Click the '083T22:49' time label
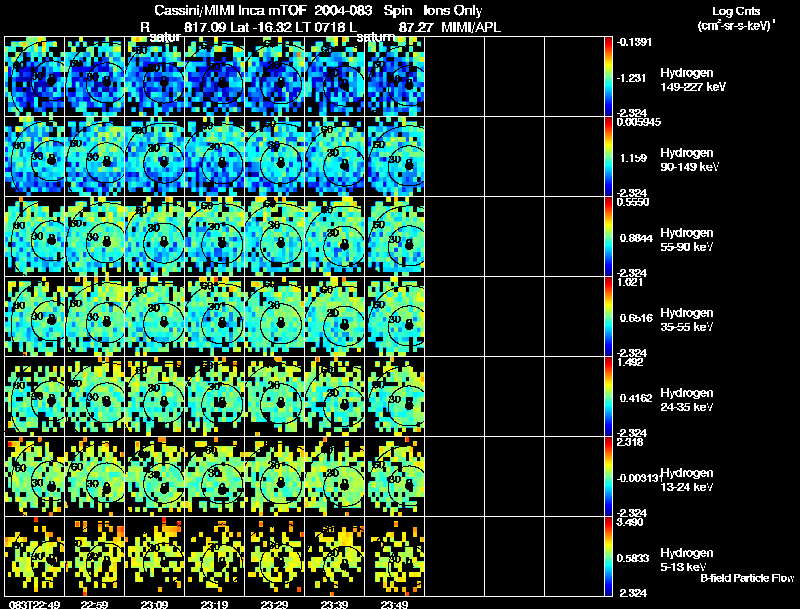The image size is (800, 609). (x=34, y=605)
